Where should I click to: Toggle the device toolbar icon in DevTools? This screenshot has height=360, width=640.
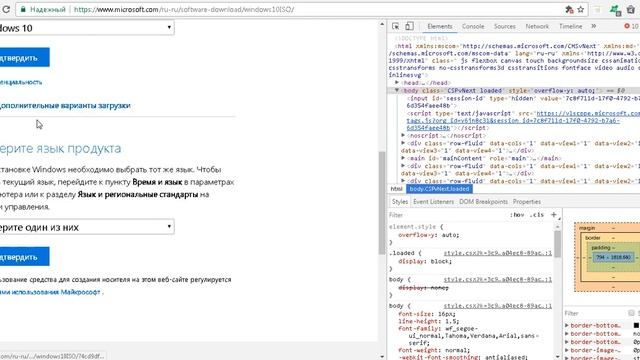click(x=409, y=26)
